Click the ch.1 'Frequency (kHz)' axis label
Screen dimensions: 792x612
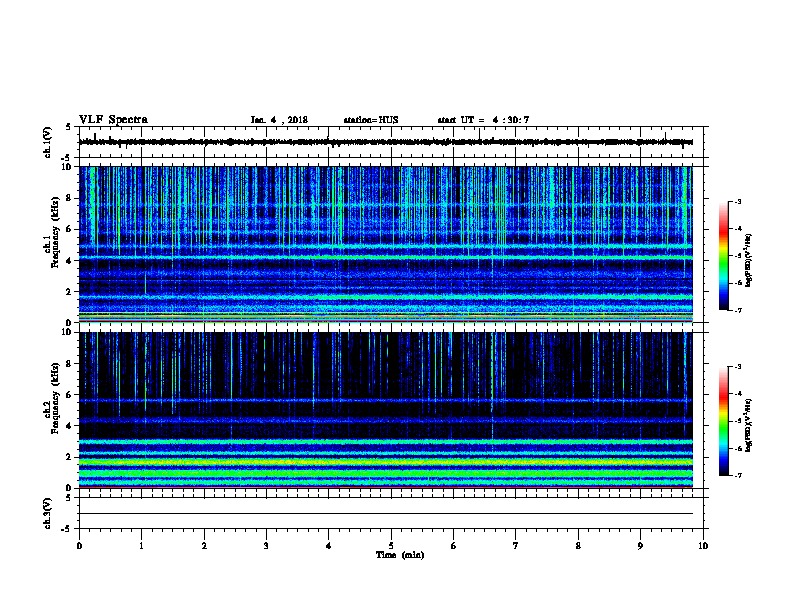(56, 232)
